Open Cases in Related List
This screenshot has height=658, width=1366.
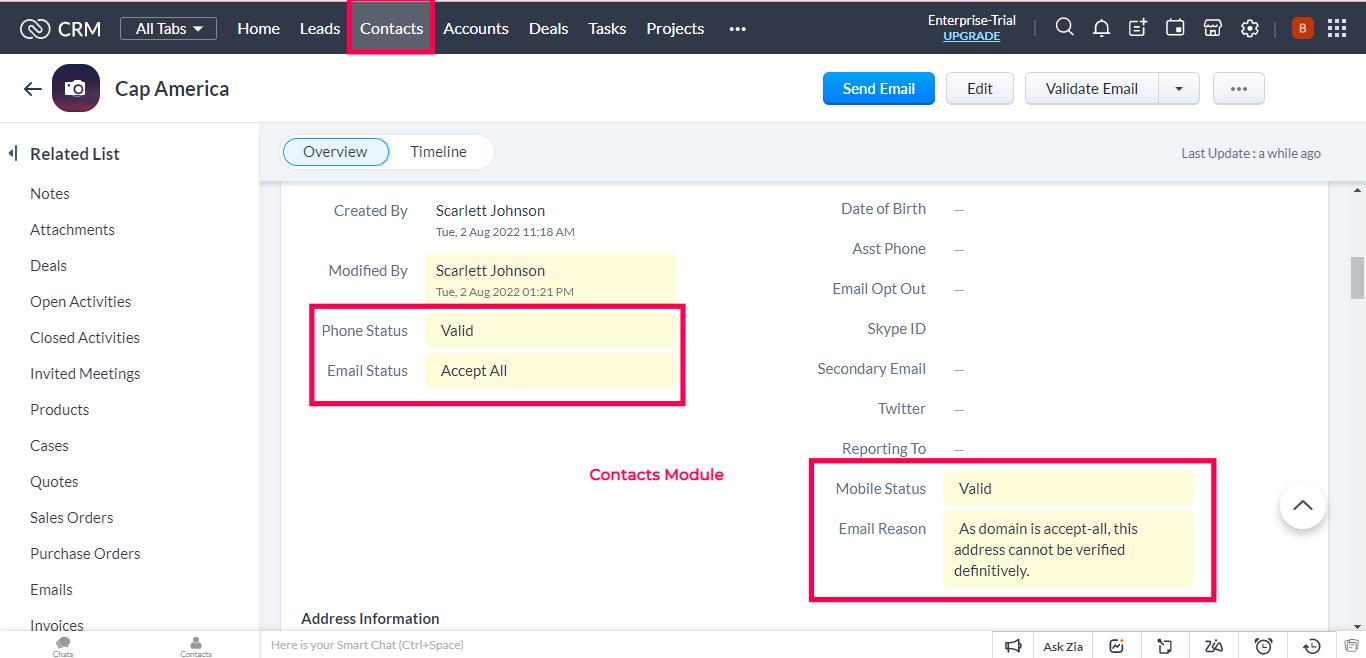pos(49,446)
